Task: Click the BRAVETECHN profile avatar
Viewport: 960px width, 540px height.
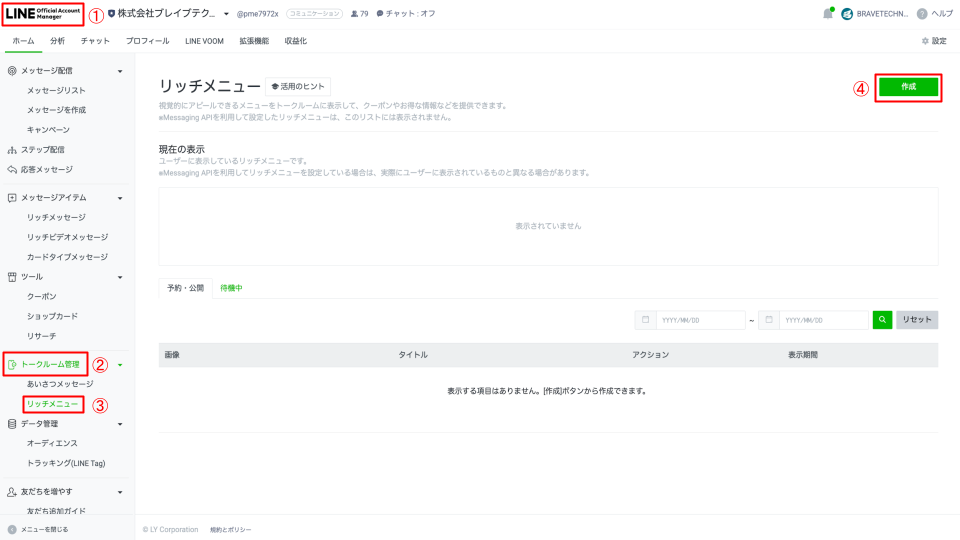Action: 847,14
